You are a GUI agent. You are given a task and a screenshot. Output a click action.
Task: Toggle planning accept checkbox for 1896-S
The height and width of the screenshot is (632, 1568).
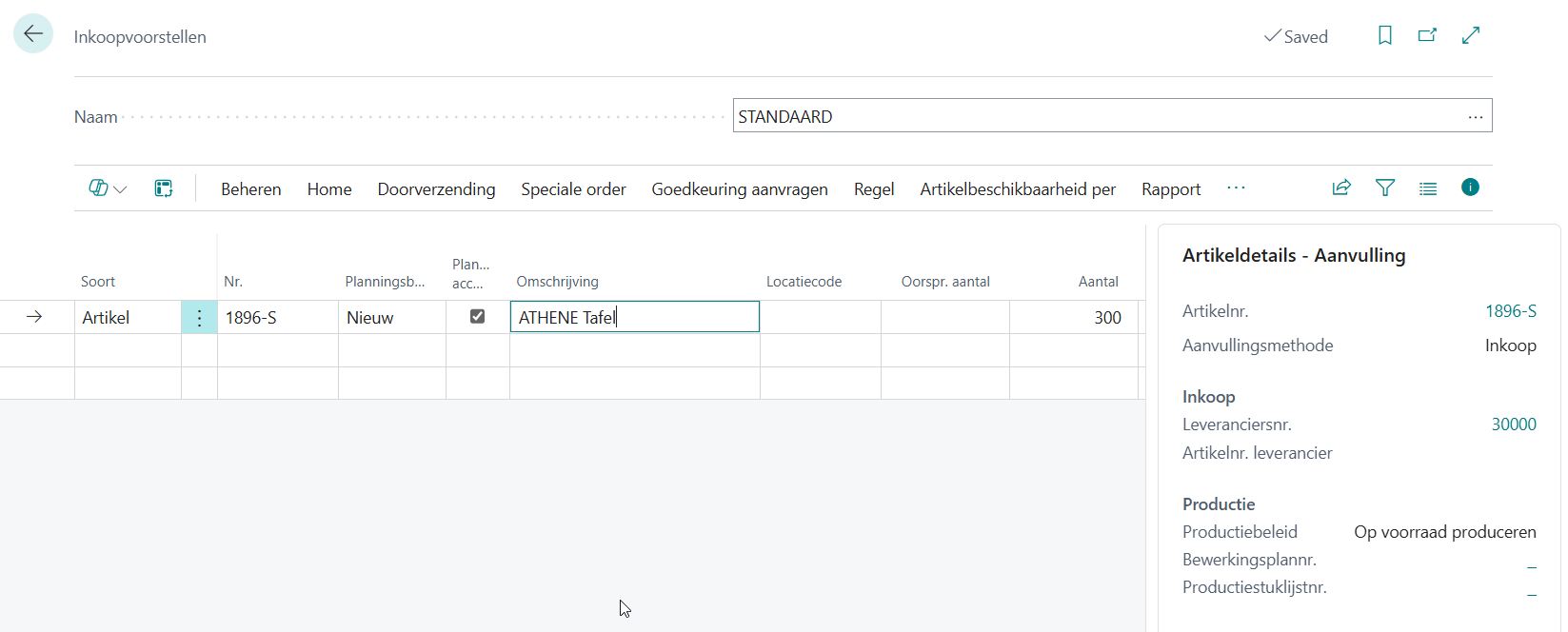coord(477,317)
